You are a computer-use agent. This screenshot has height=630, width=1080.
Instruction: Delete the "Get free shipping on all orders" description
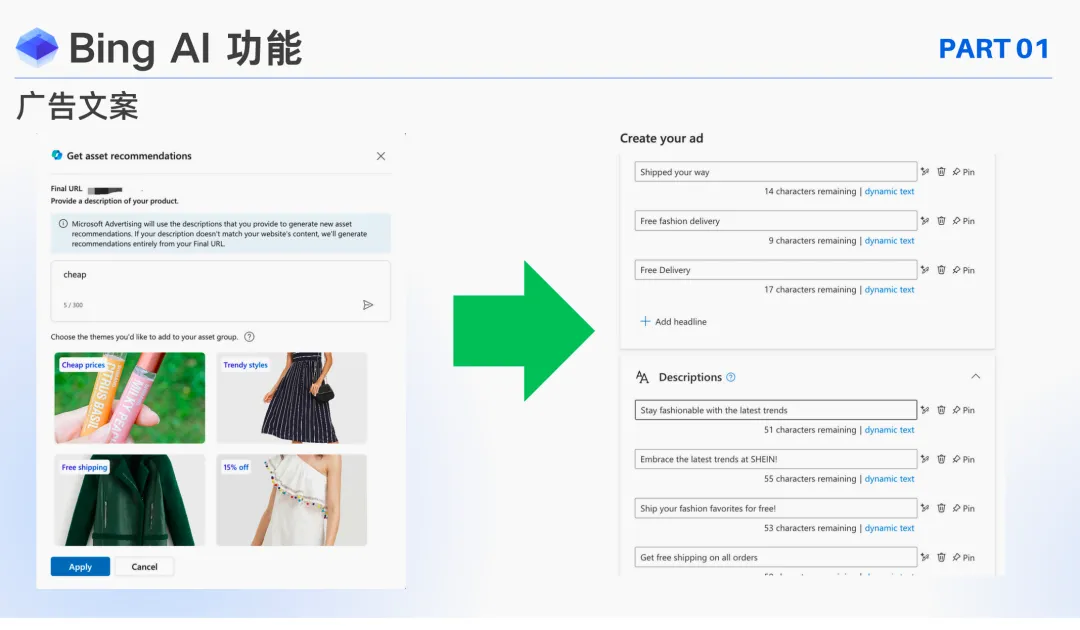coord(941,557)
